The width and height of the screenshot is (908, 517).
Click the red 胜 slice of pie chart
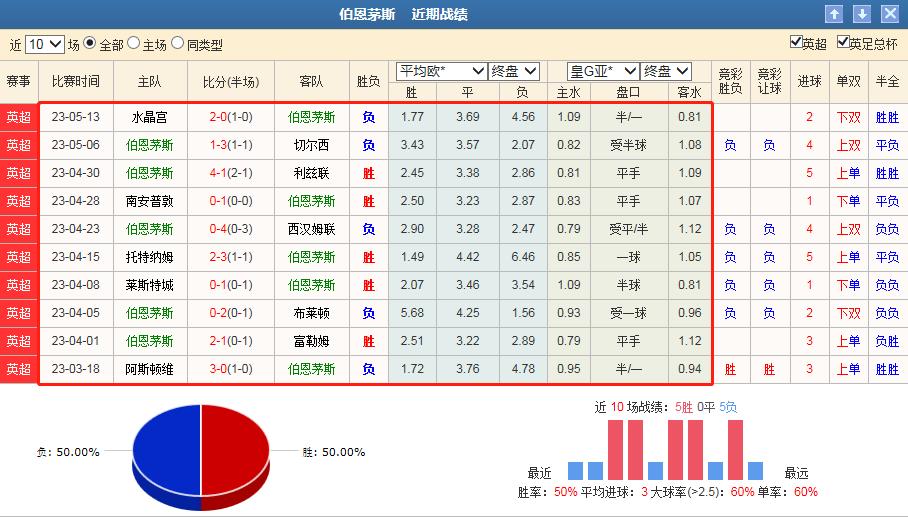point(235,449)
